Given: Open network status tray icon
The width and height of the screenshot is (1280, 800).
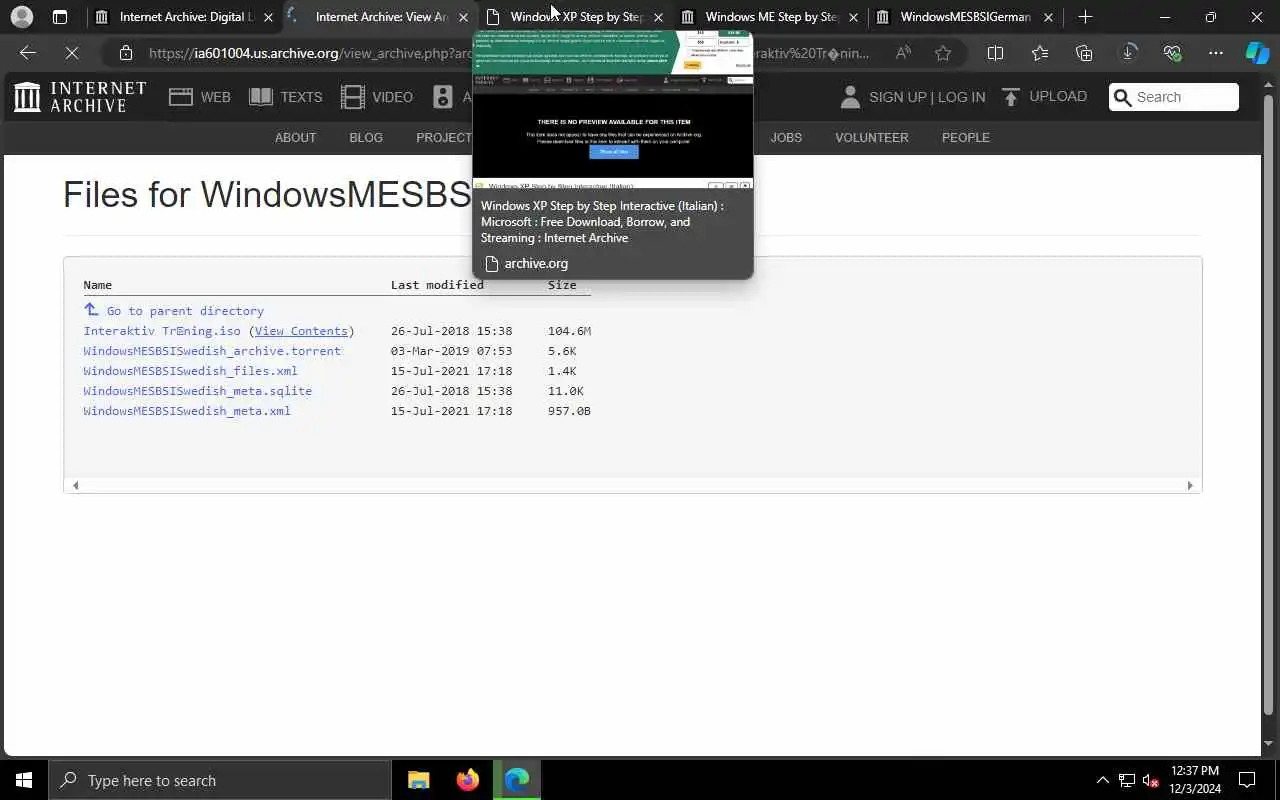Looking at the screenshot, I should pos(1127,780).
